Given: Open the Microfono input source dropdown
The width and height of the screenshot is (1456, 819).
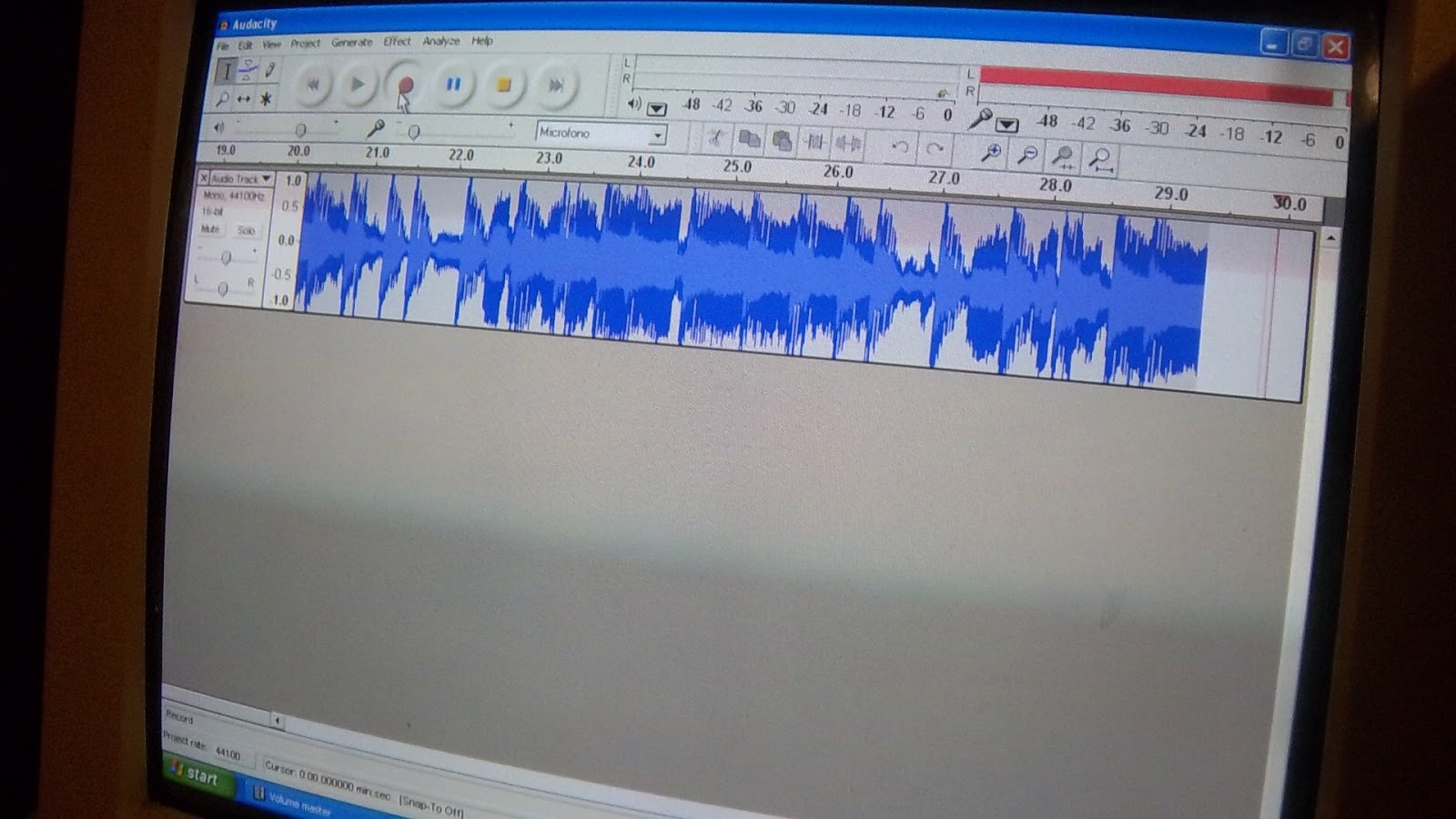Looking at the screenshot, I should 602,134.
